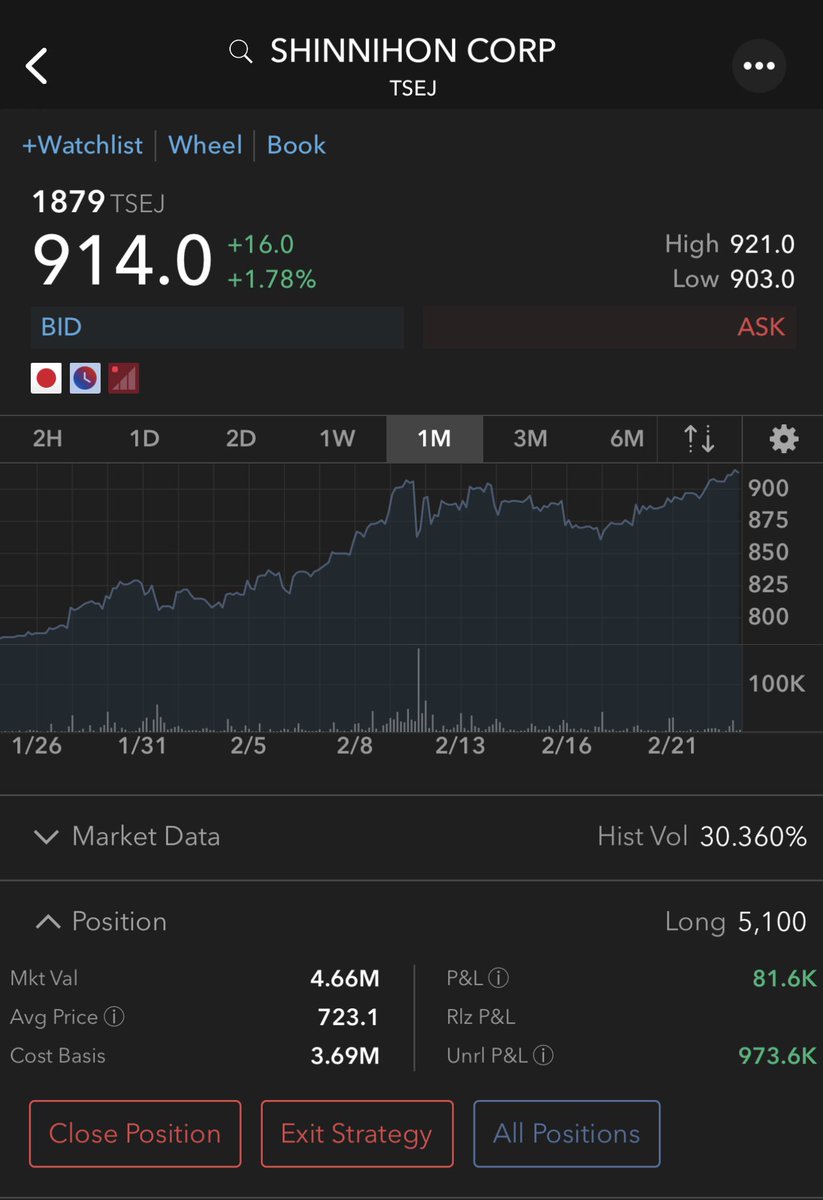Tap the Exit Strategy button
Image resolution: width=823 pixels, height=1200 pixels.
coord(357,1133)
